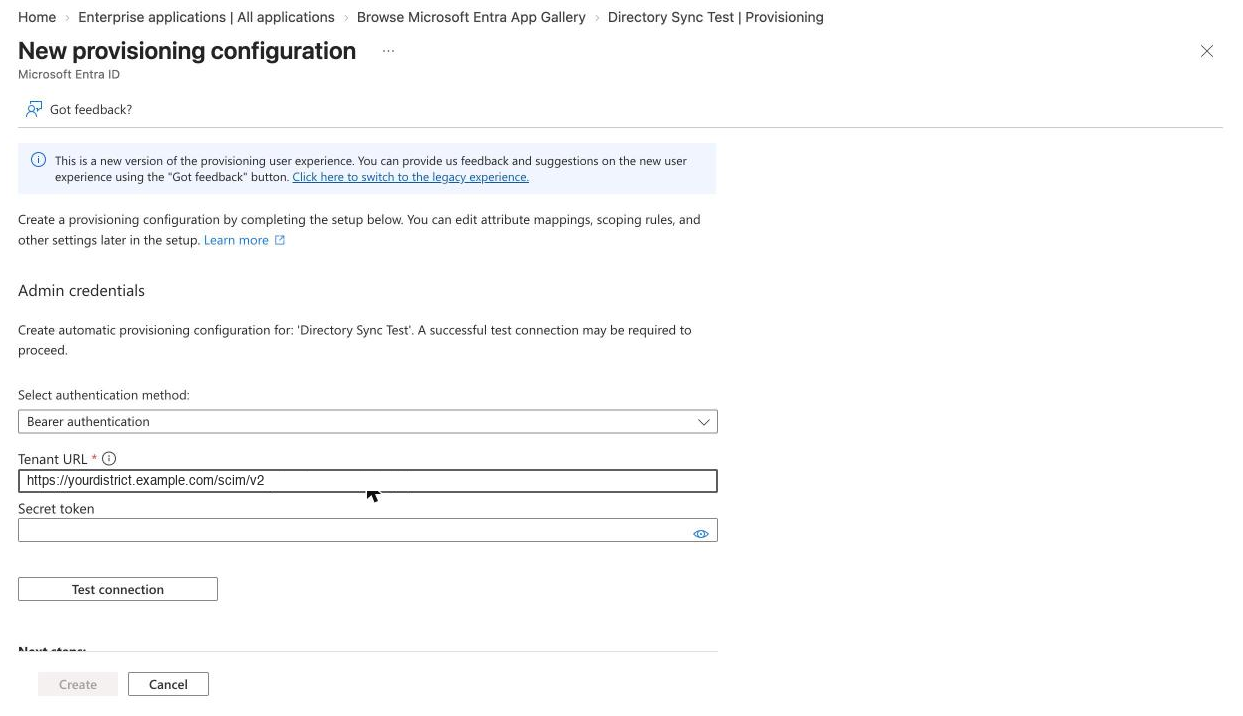The width and height of the screenshot is (1243, 716).
Task: Click the Admin credentials heading
Action: (x=81, y=291)
